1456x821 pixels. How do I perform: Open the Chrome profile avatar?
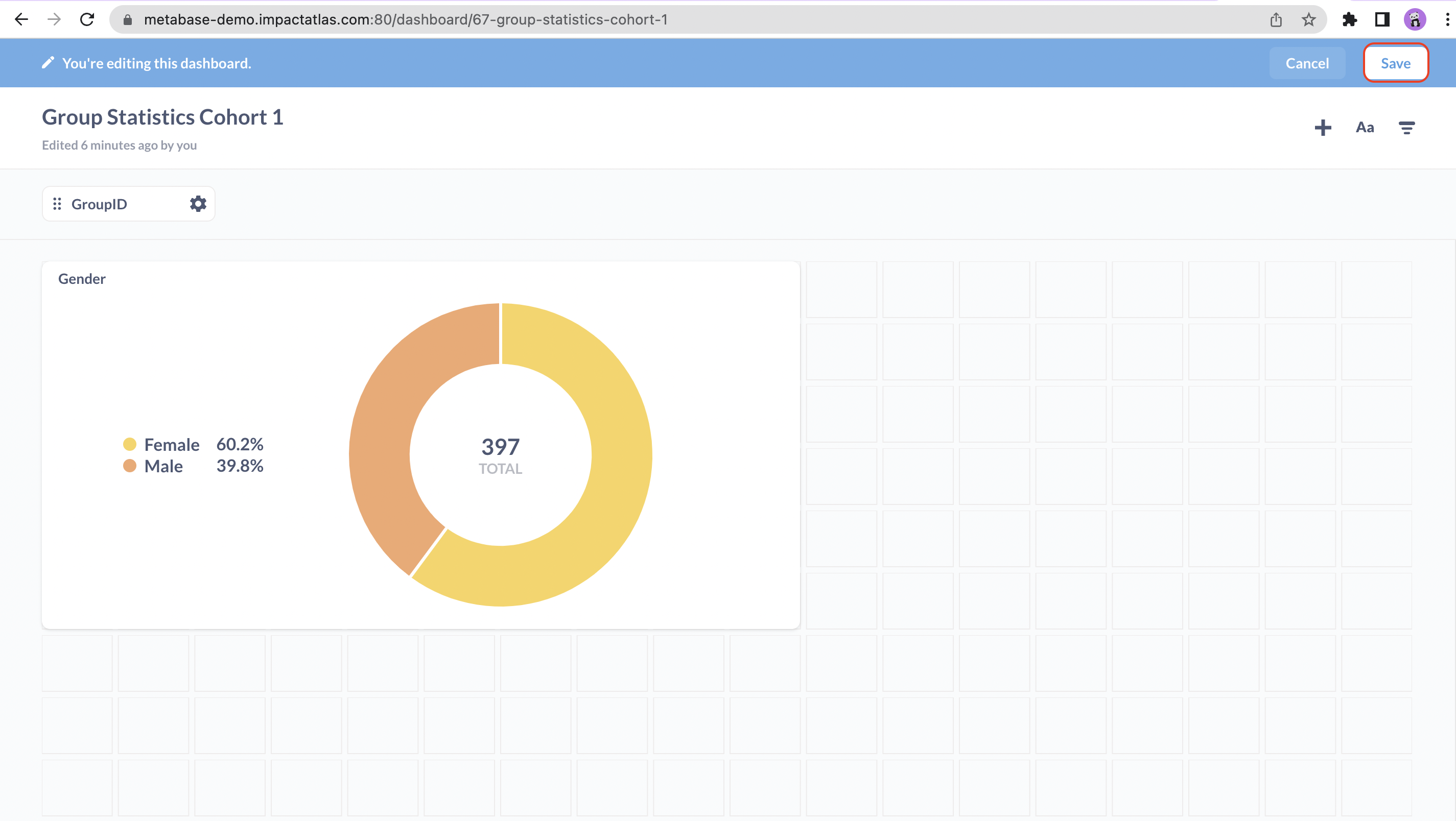click(x=1415, y=20)
